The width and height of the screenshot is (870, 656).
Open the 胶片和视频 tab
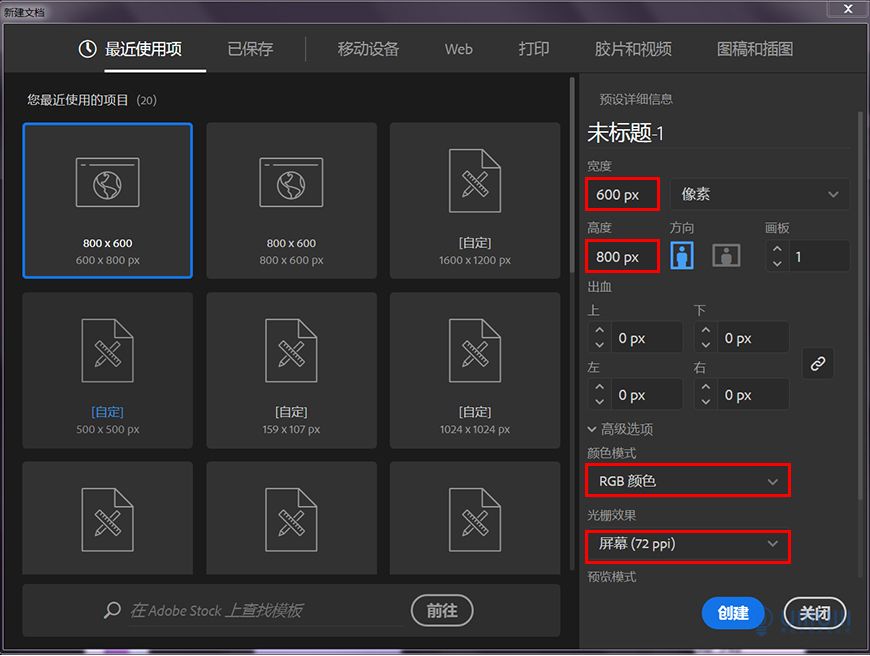tap(633, 49)
